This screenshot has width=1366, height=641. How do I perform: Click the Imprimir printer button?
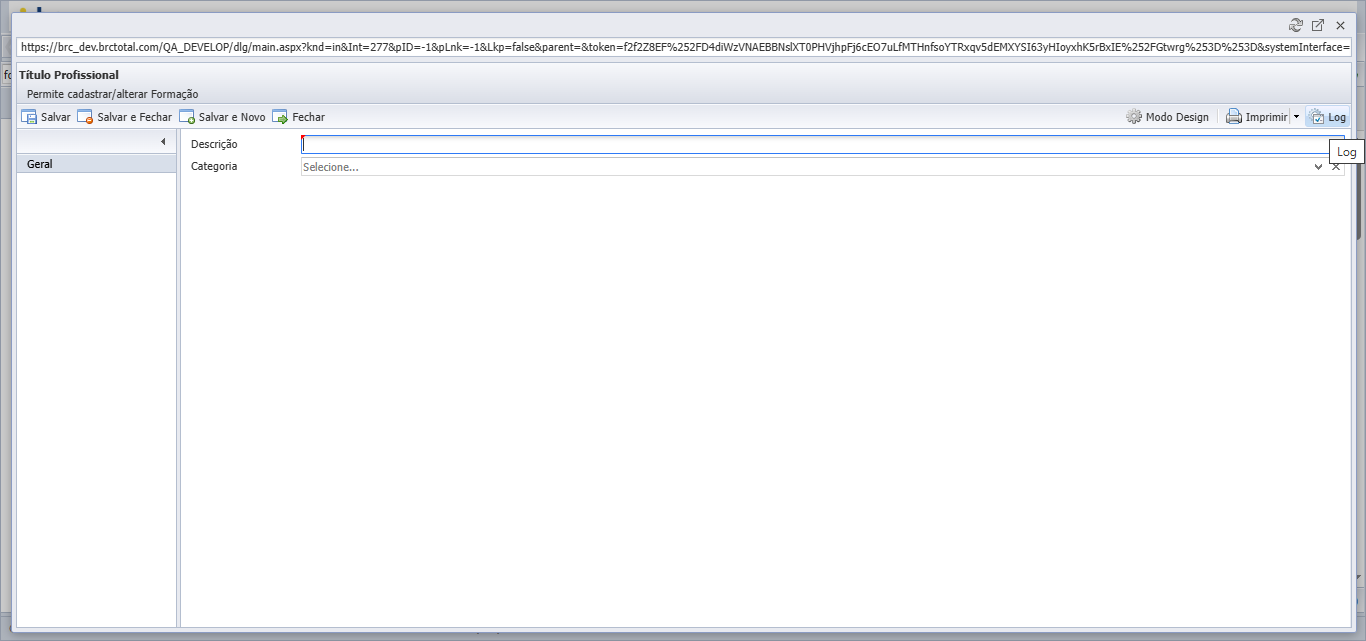point(1257,117)
